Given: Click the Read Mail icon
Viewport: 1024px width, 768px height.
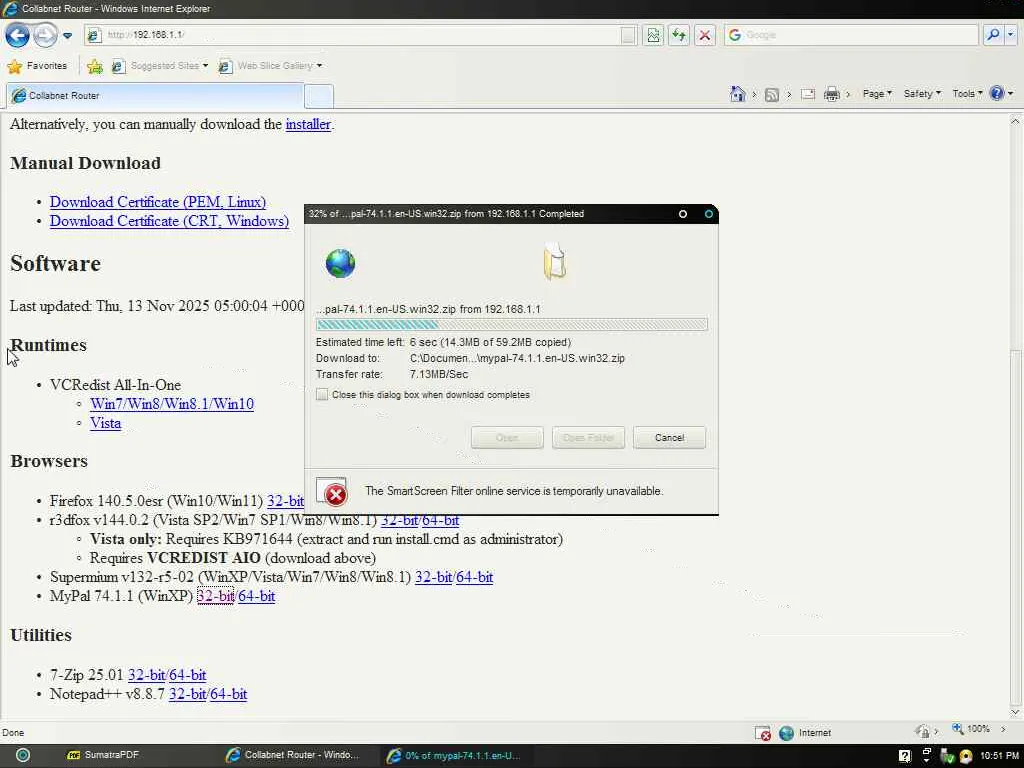Looking at the screenshot, I should point(808,94).
